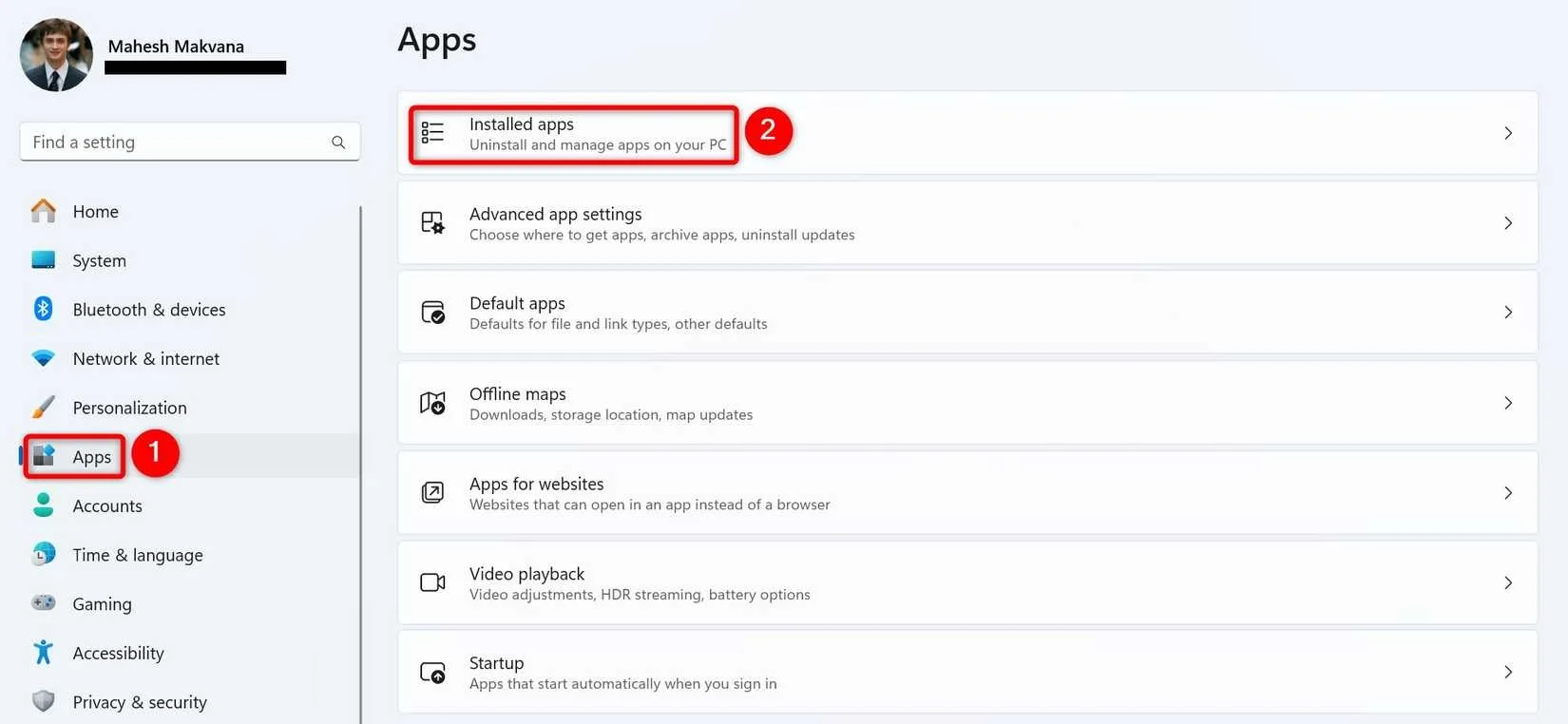Click the search magnifier icon
The width and height of the screenshot is (1568, 724).
[338, 143]
